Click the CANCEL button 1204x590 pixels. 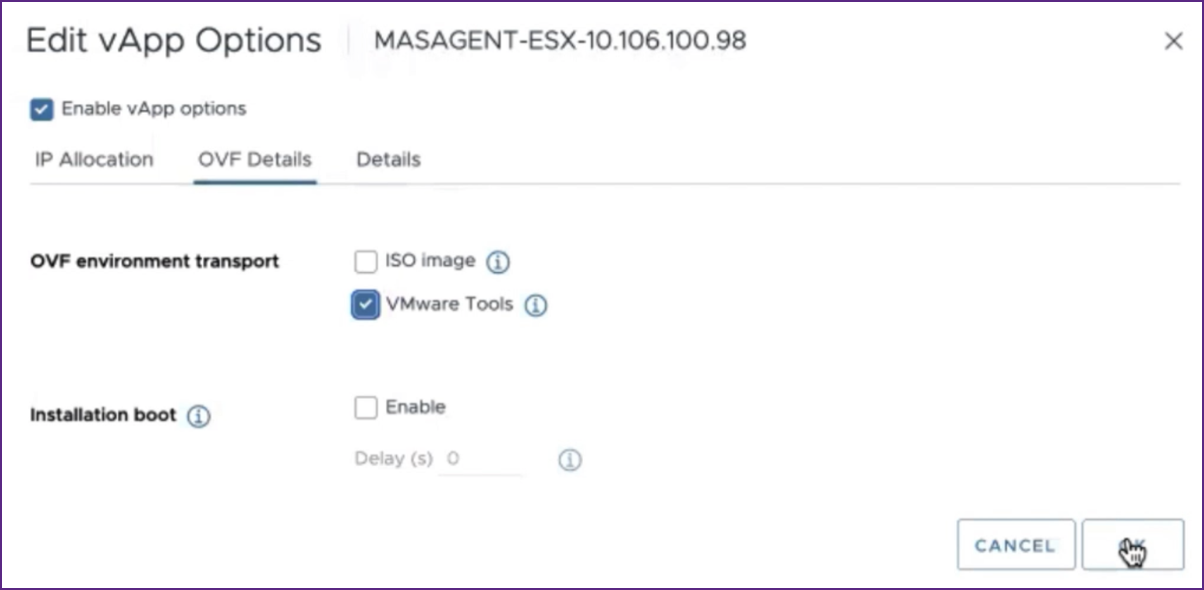1015,545
